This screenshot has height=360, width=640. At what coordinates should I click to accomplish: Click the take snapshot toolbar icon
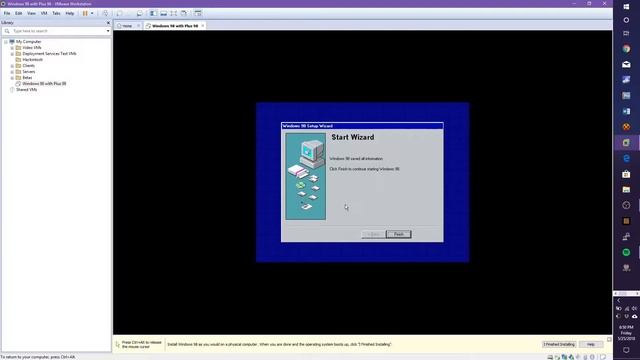[120, 13]
